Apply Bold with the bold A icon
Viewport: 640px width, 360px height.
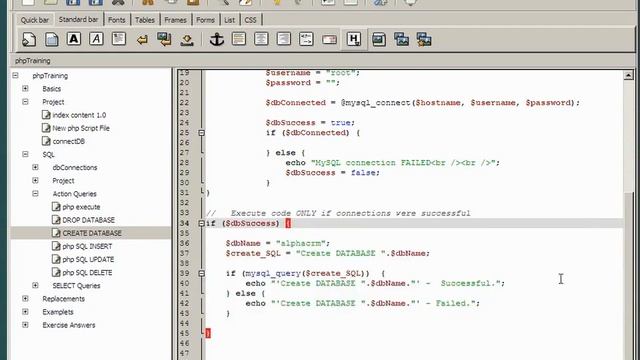[74, 39]
